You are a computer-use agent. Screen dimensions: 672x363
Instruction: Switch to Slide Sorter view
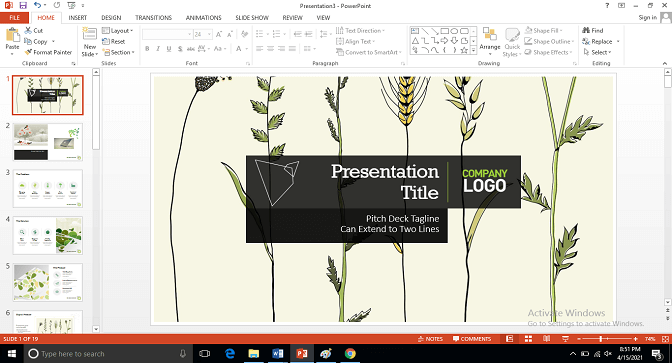pyautogui.click(x=528, y=339)
